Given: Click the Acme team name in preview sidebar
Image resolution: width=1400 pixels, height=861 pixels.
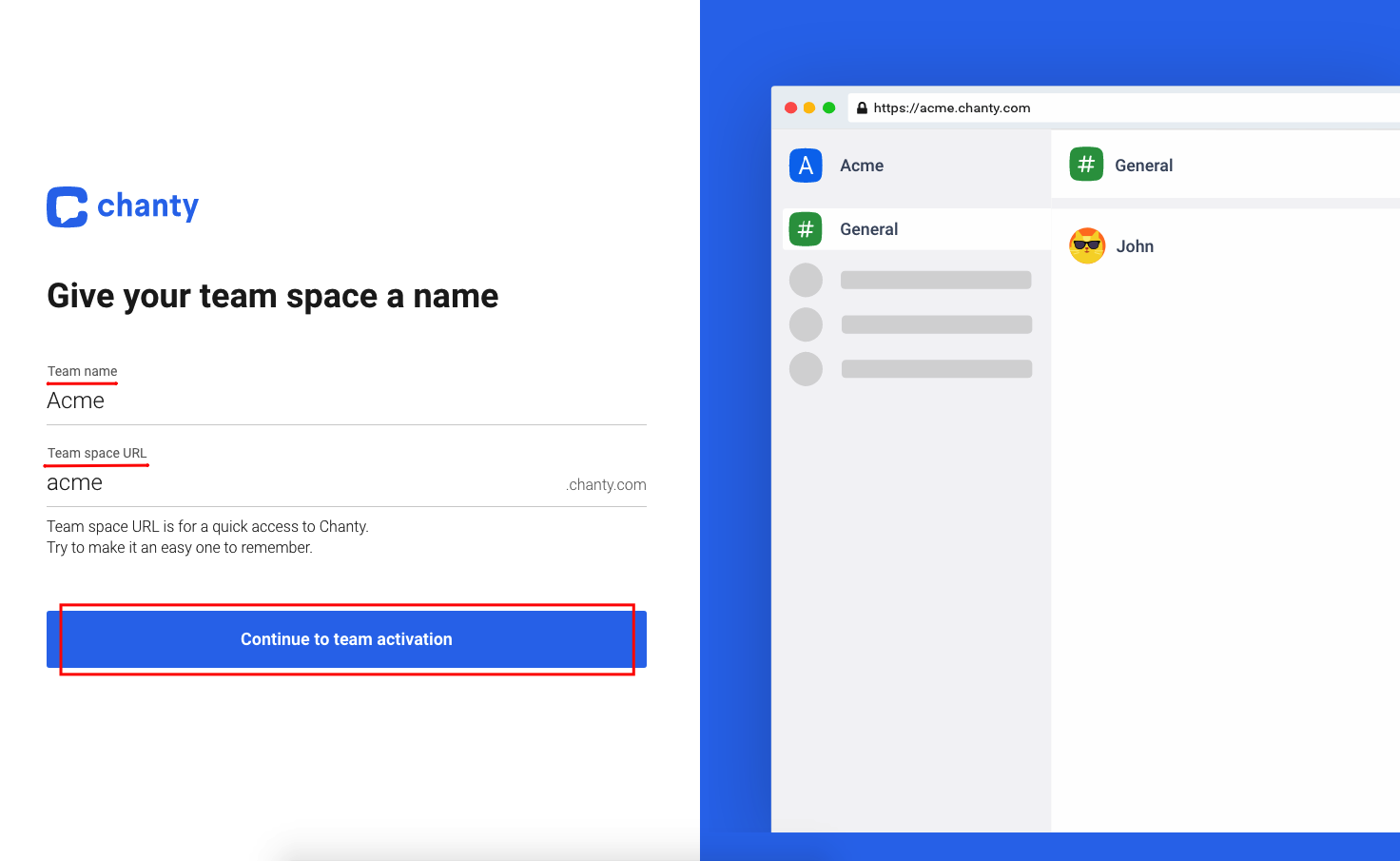Looking at the screenshot, I should point(862,166).
